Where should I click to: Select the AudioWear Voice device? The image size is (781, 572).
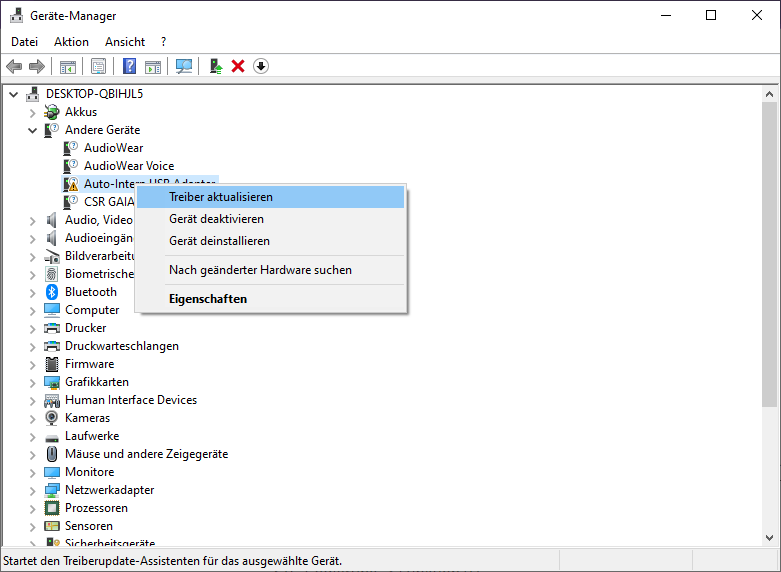[x=129, y=166]
